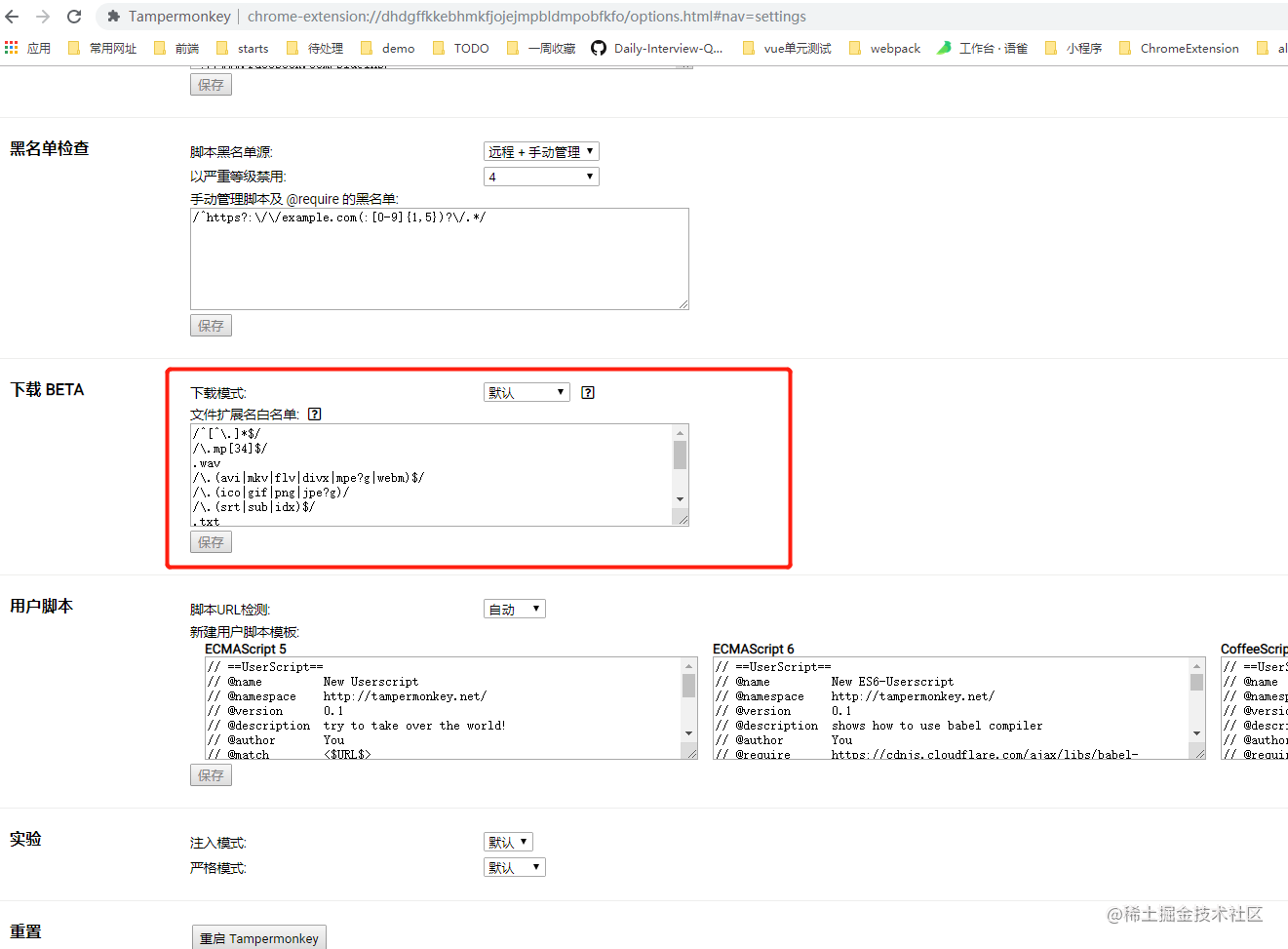Click 保存 below the blacklist textarea
The image size is (1288, 949).
(x=211, y=325)
